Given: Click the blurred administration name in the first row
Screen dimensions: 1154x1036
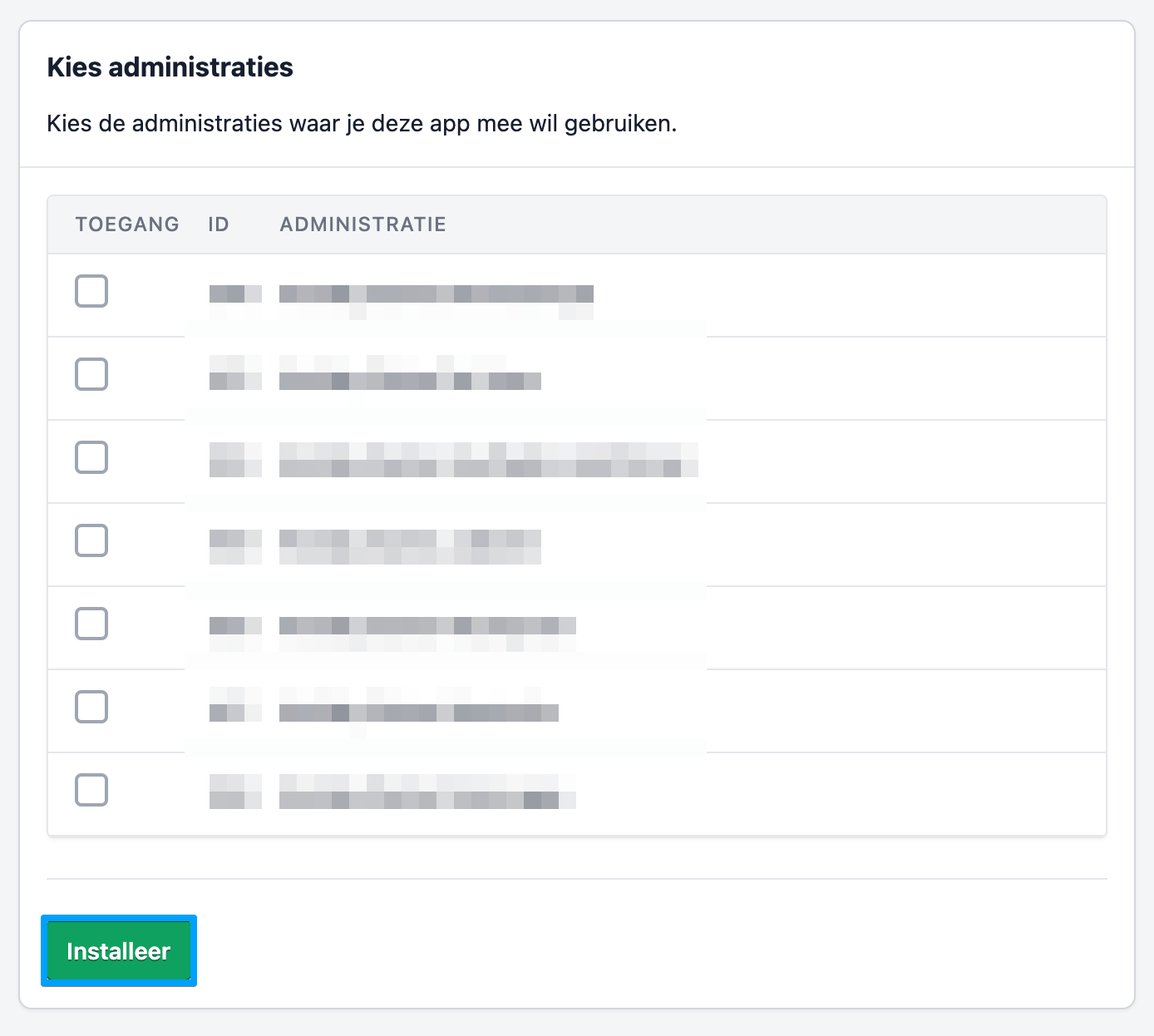Looking at the screenshot, I should [x=436, y=294].
